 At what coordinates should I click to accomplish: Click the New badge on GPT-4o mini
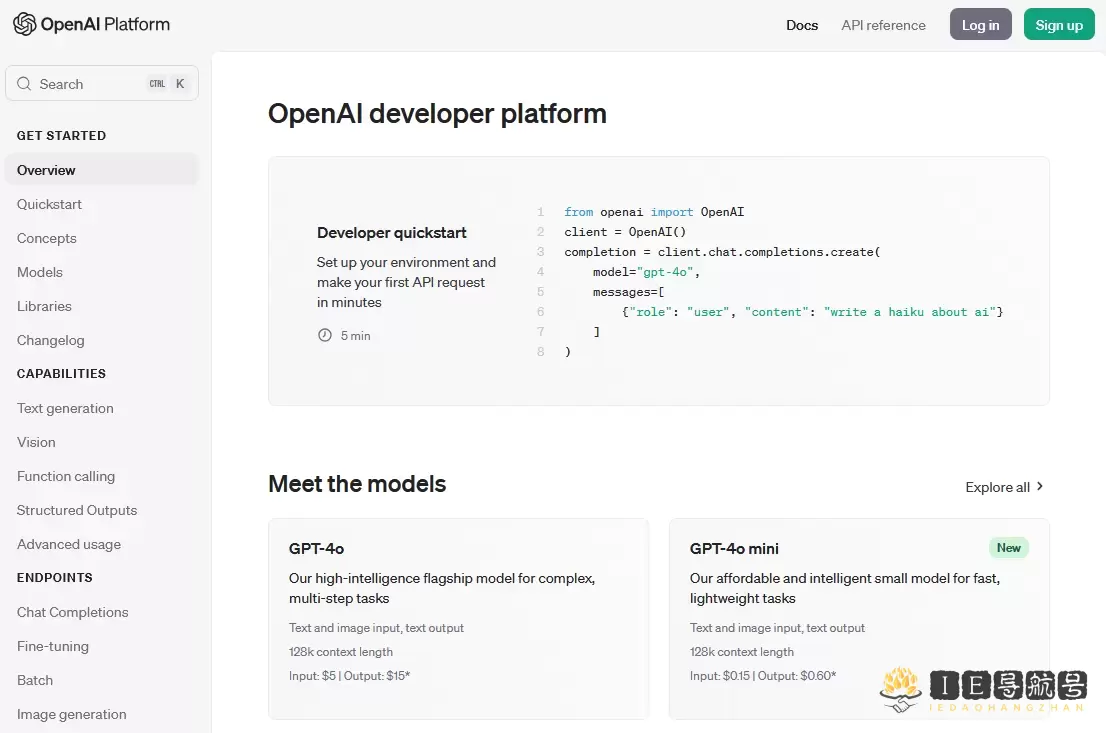pyautogui.click(x=1009, y=547)
